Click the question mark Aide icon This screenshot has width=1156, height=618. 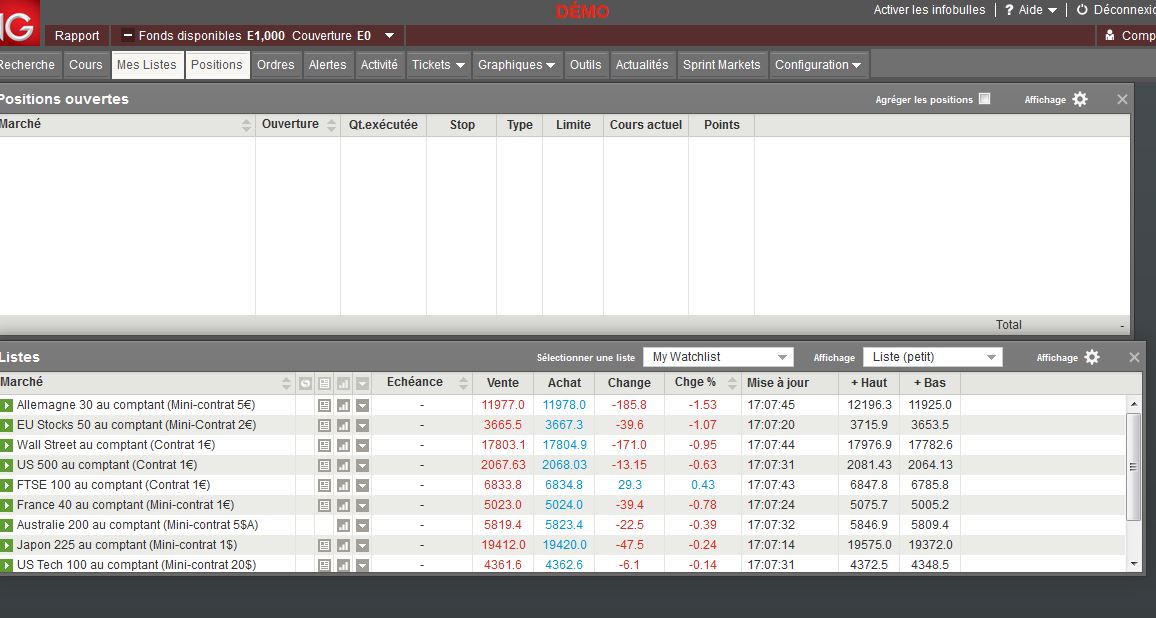(1009, 10)
